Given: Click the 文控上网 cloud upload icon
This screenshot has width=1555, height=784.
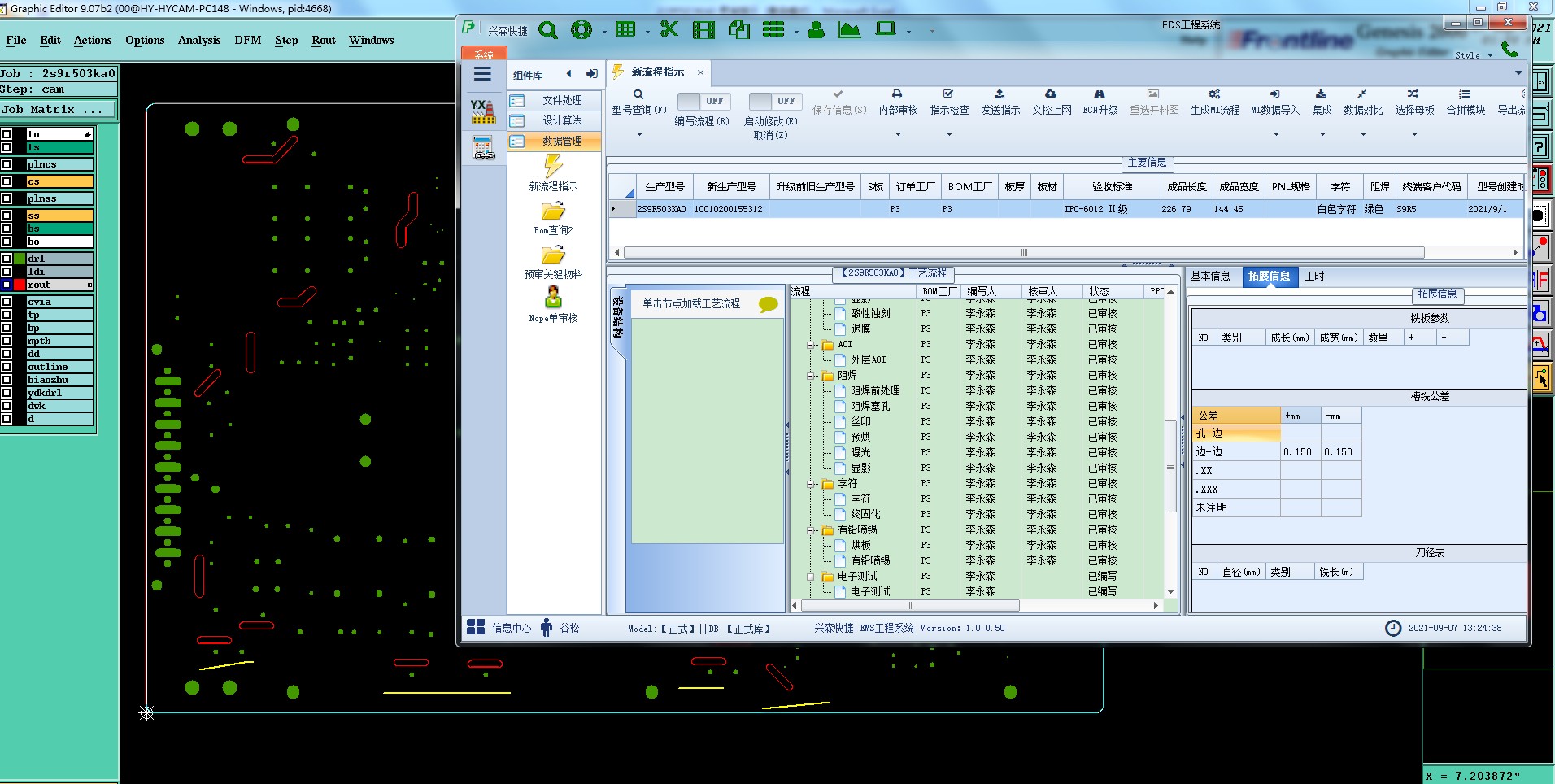Looking at the screenshot, I should [x=1051, y=94].
